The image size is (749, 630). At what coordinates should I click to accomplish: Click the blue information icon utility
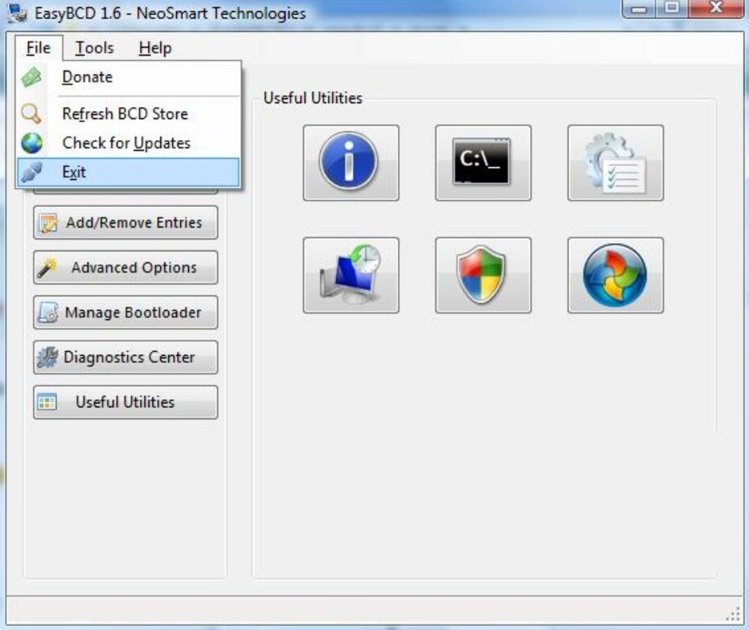(350, 162)
